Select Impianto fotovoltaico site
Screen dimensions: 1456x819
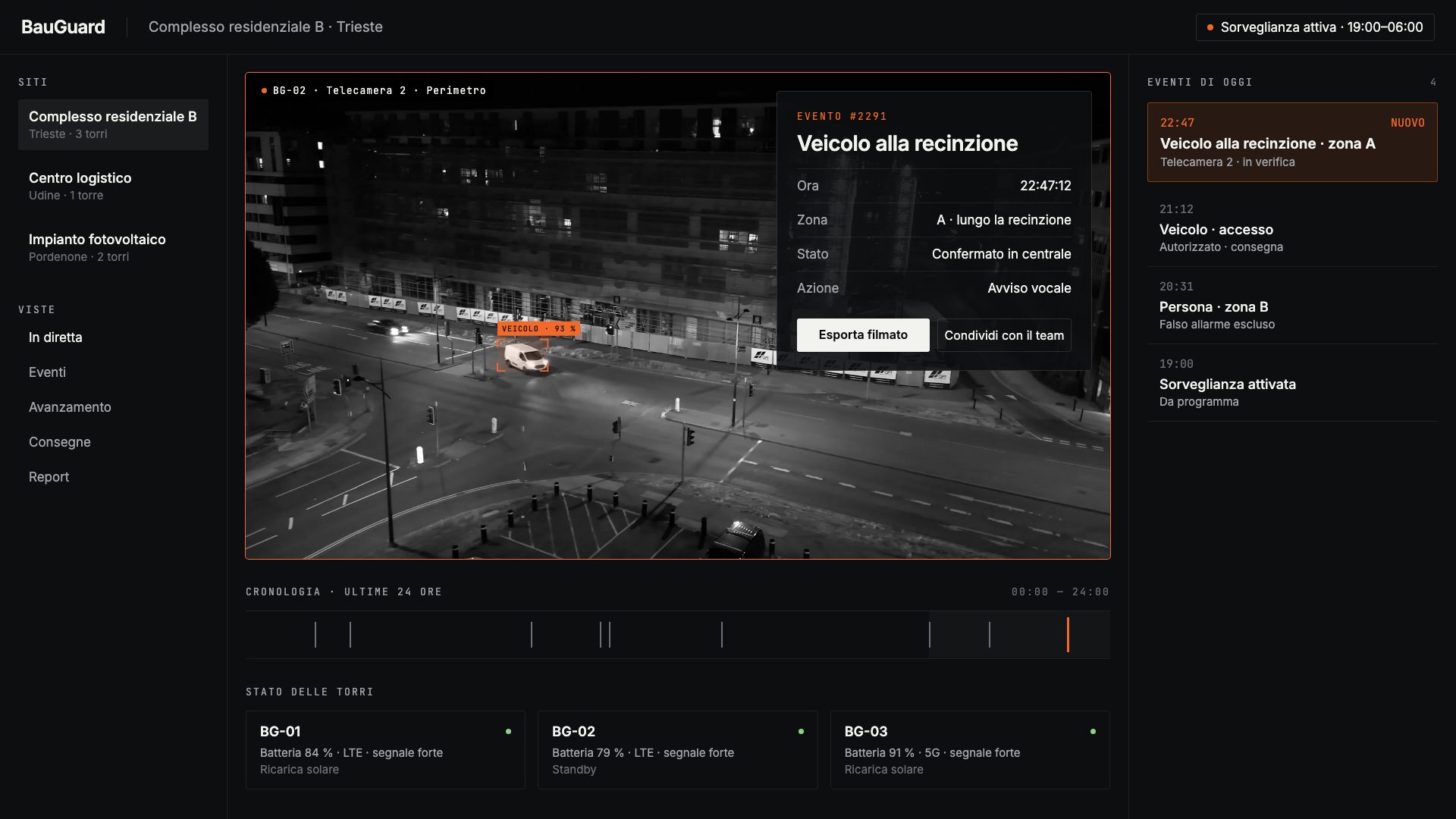[113, 247]
